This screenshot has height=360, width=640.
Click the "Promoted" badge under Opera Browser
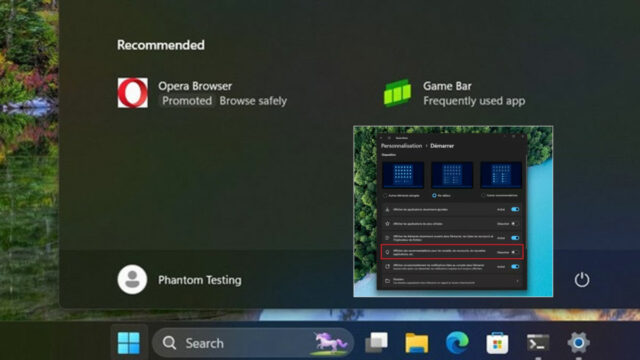click(187, 101)
